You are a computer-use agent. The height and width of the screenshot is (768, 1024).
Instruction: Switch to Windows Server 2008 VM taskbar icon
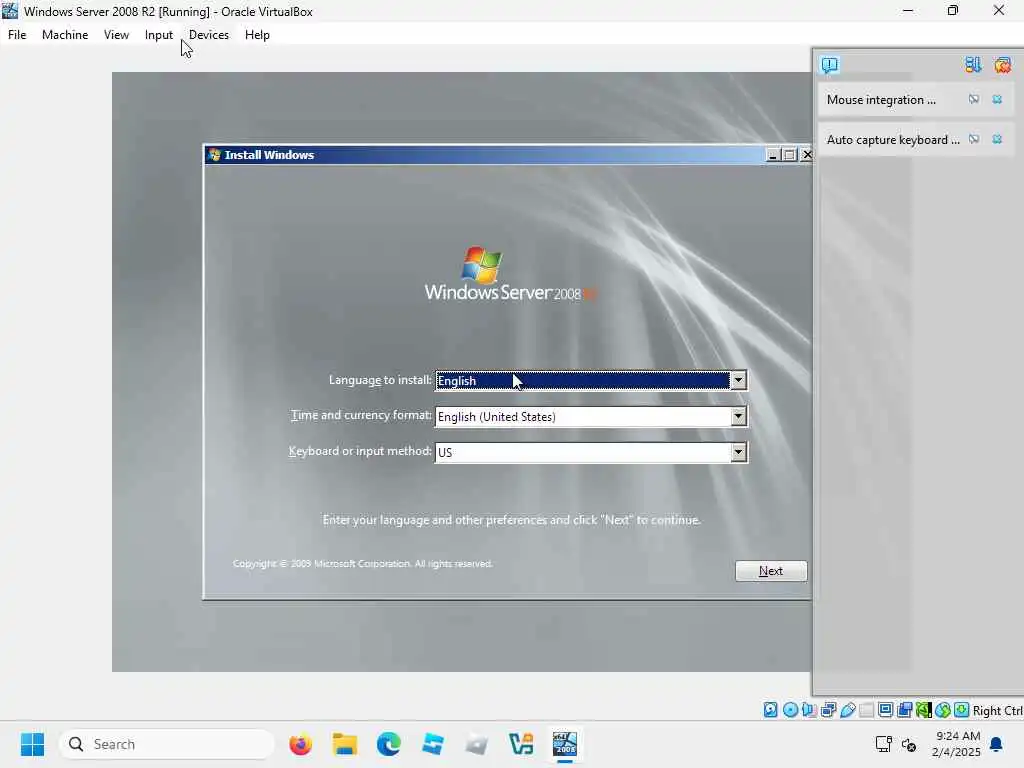click(565, 744)
